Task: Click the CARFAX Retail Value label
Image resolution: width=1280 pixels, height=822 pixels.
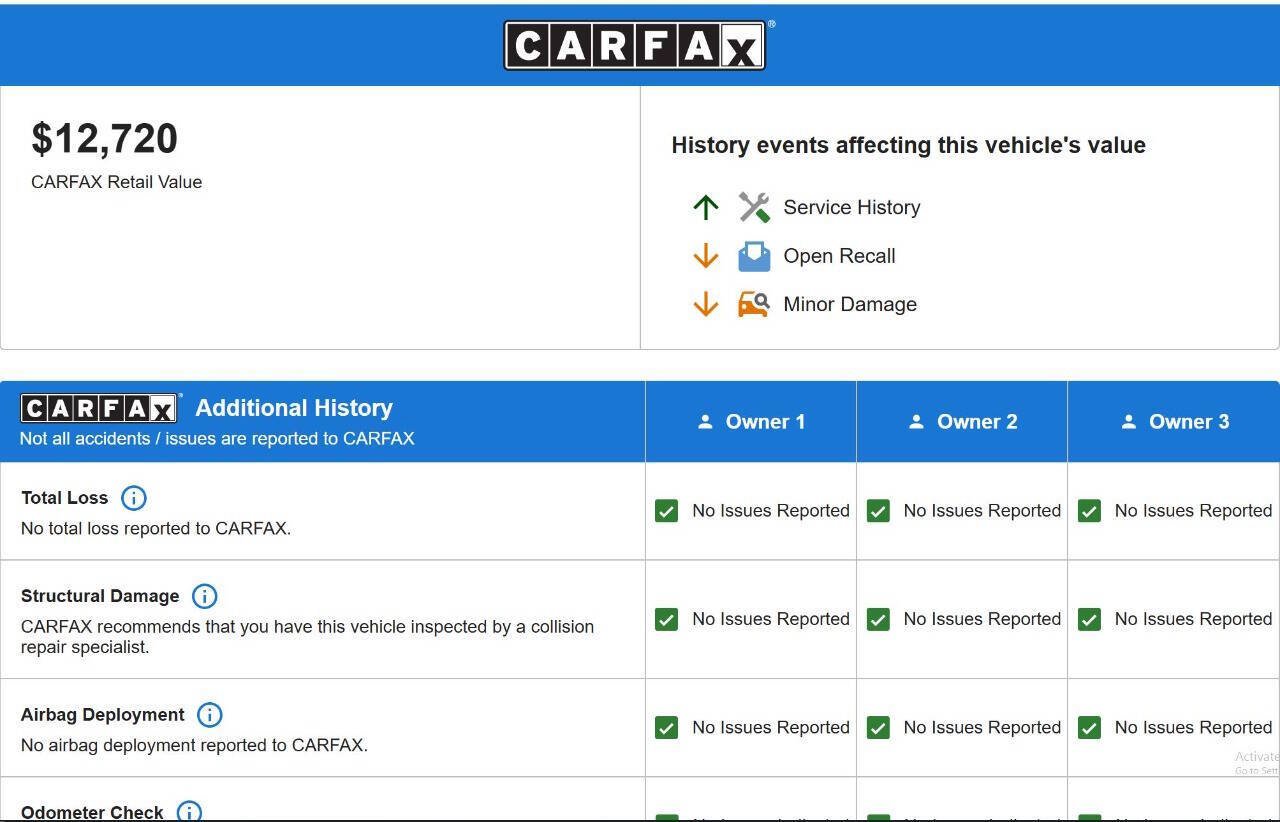Action: (x=116, y=182)
